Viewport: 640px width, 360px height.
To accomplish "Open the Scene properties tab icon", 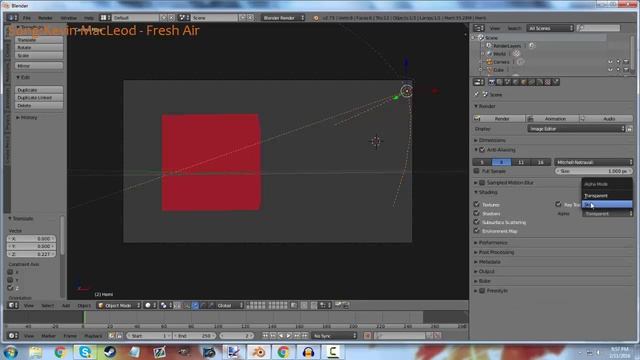I will (508, 82).
